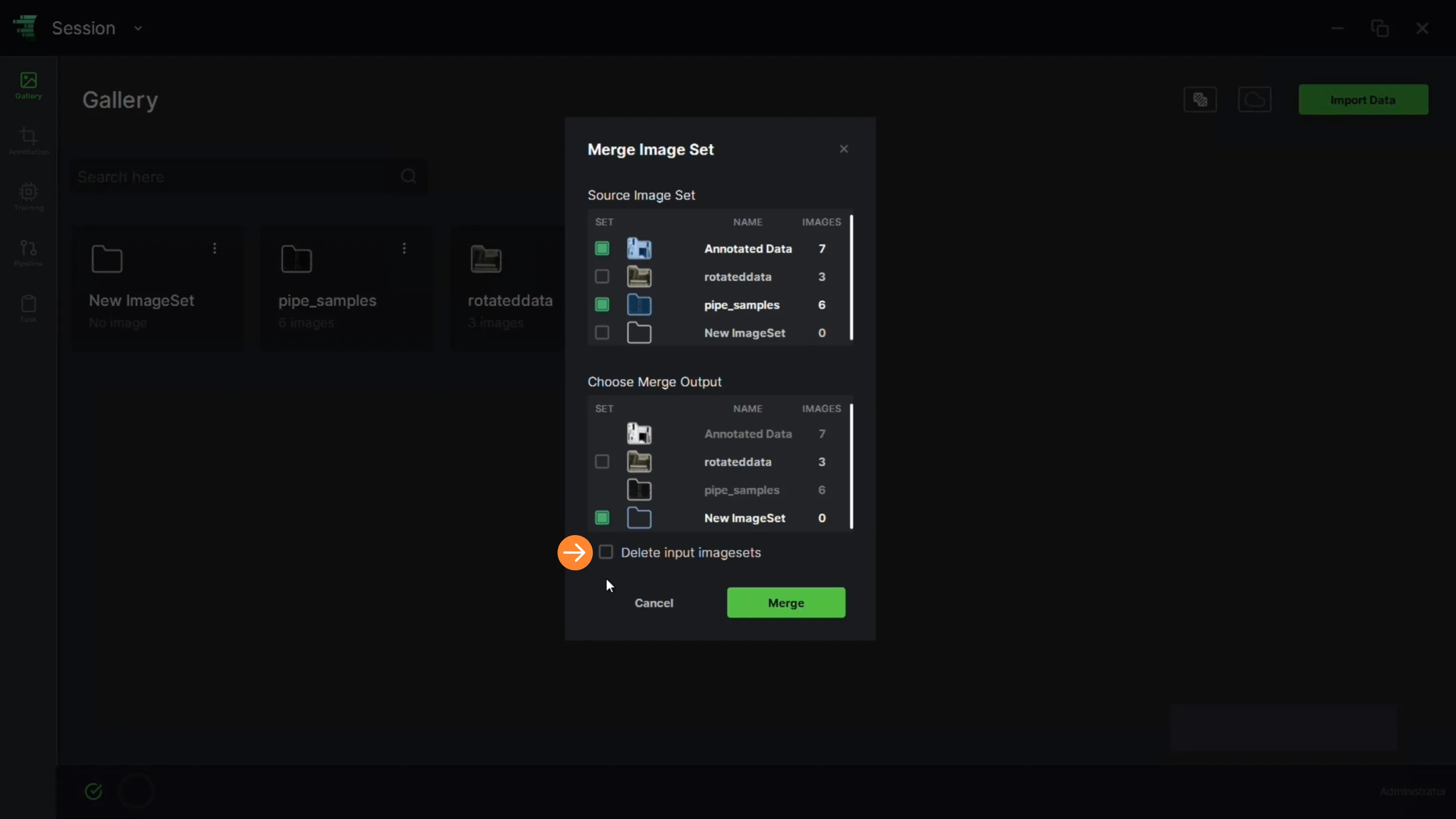Image resolution: width=1456 pixels, height=819 pixels.
Task: Open the Training sidebar section
Action: coord(28,197)
